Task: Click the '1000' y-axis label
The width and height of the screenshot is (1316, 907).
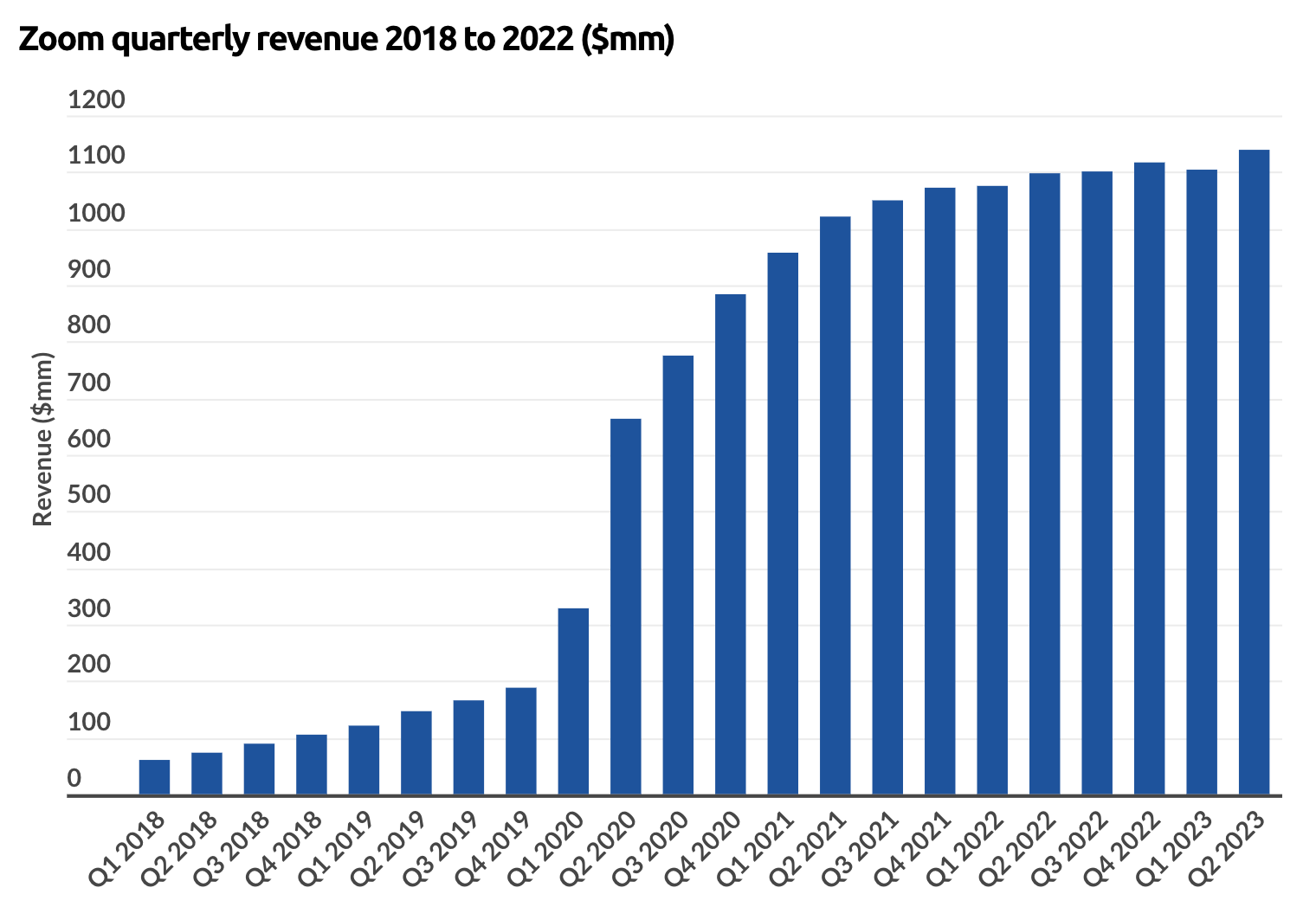Action: click(96, 213)
